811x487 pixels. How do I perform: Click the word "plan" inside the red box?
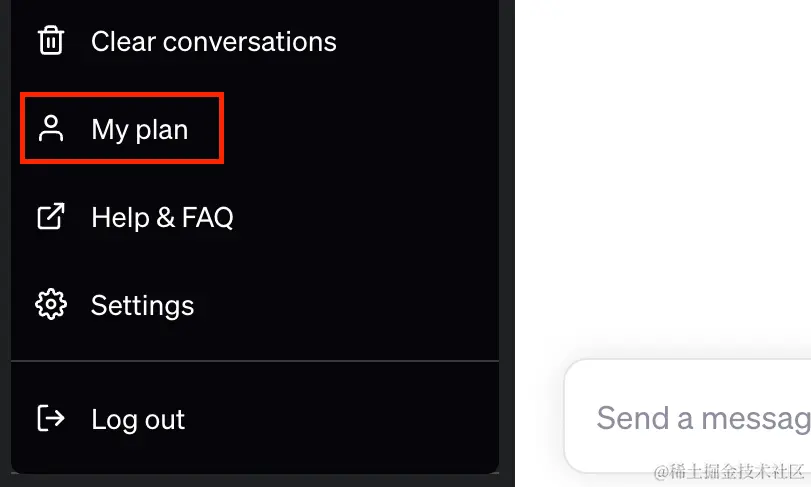coord(162,130)
